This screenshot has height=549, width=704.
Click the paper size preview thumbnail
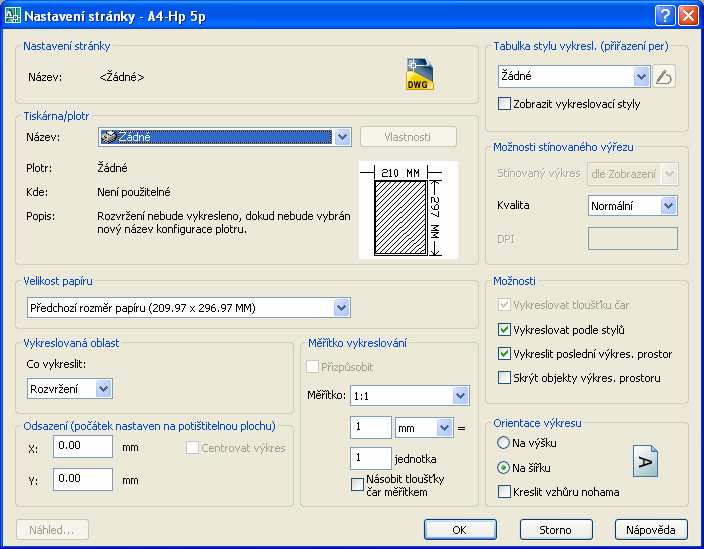(x=408, y=210)
